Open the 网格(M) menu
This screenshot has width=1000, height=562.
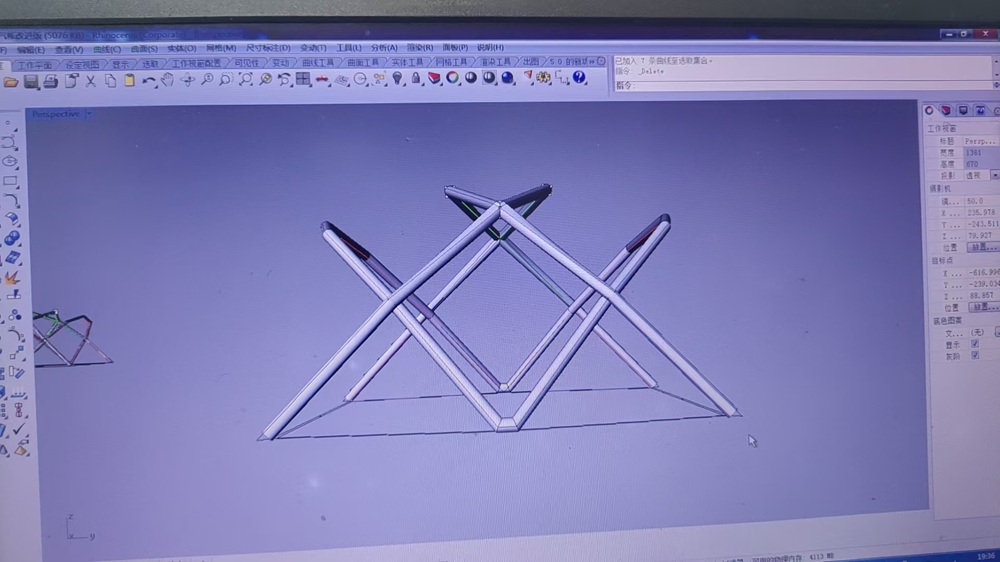point(221,48)
